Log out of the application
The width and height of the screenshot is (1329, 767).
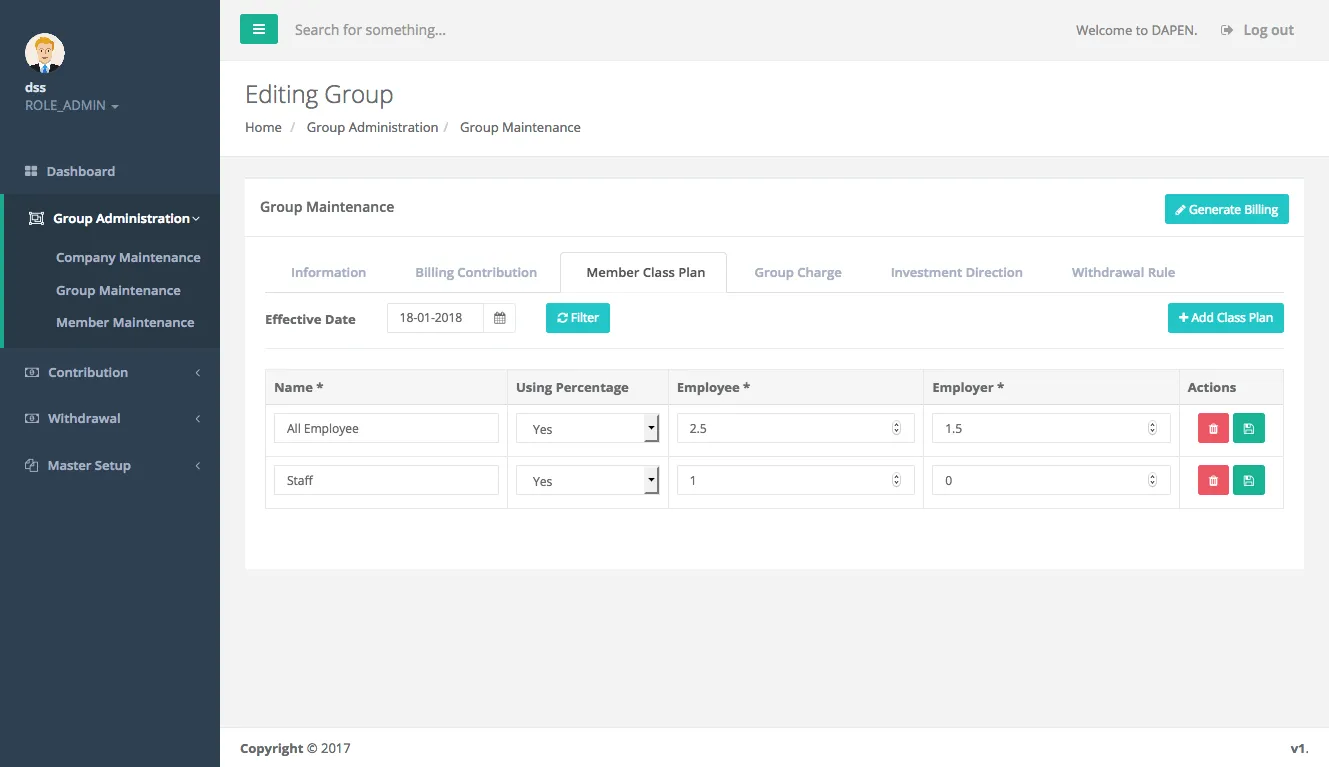click(x=1258, y=30)
